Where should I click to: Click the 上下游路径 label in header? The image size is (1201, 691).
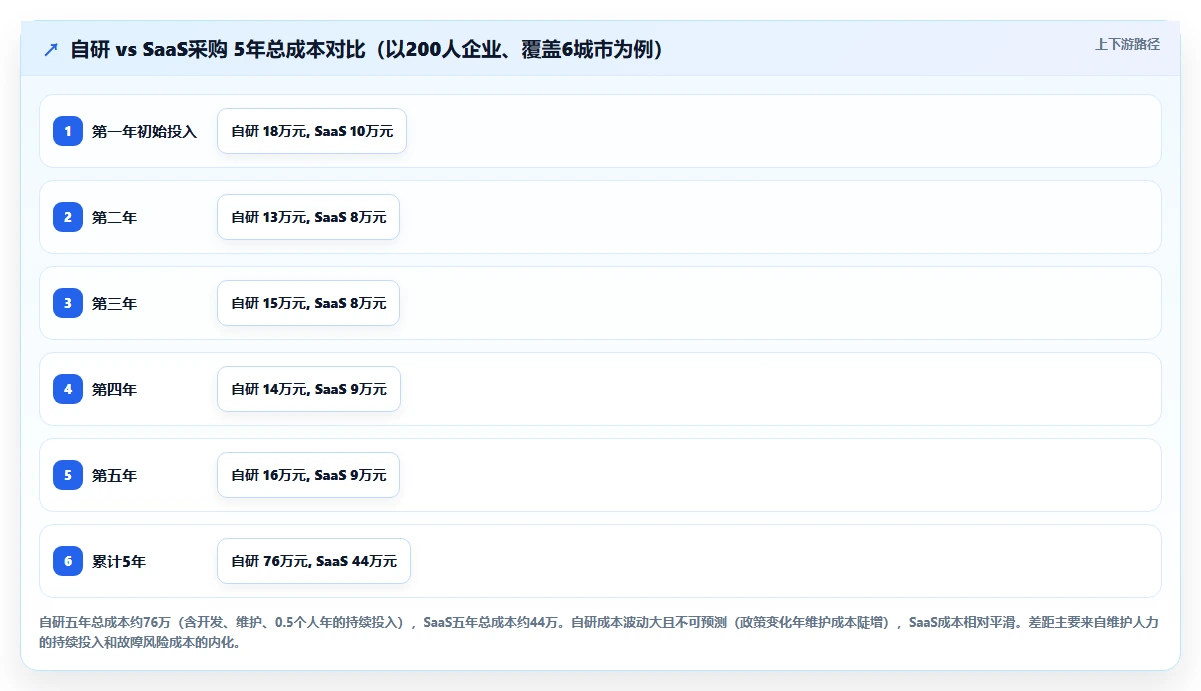pyautogui.click(x=1127, y=44)
